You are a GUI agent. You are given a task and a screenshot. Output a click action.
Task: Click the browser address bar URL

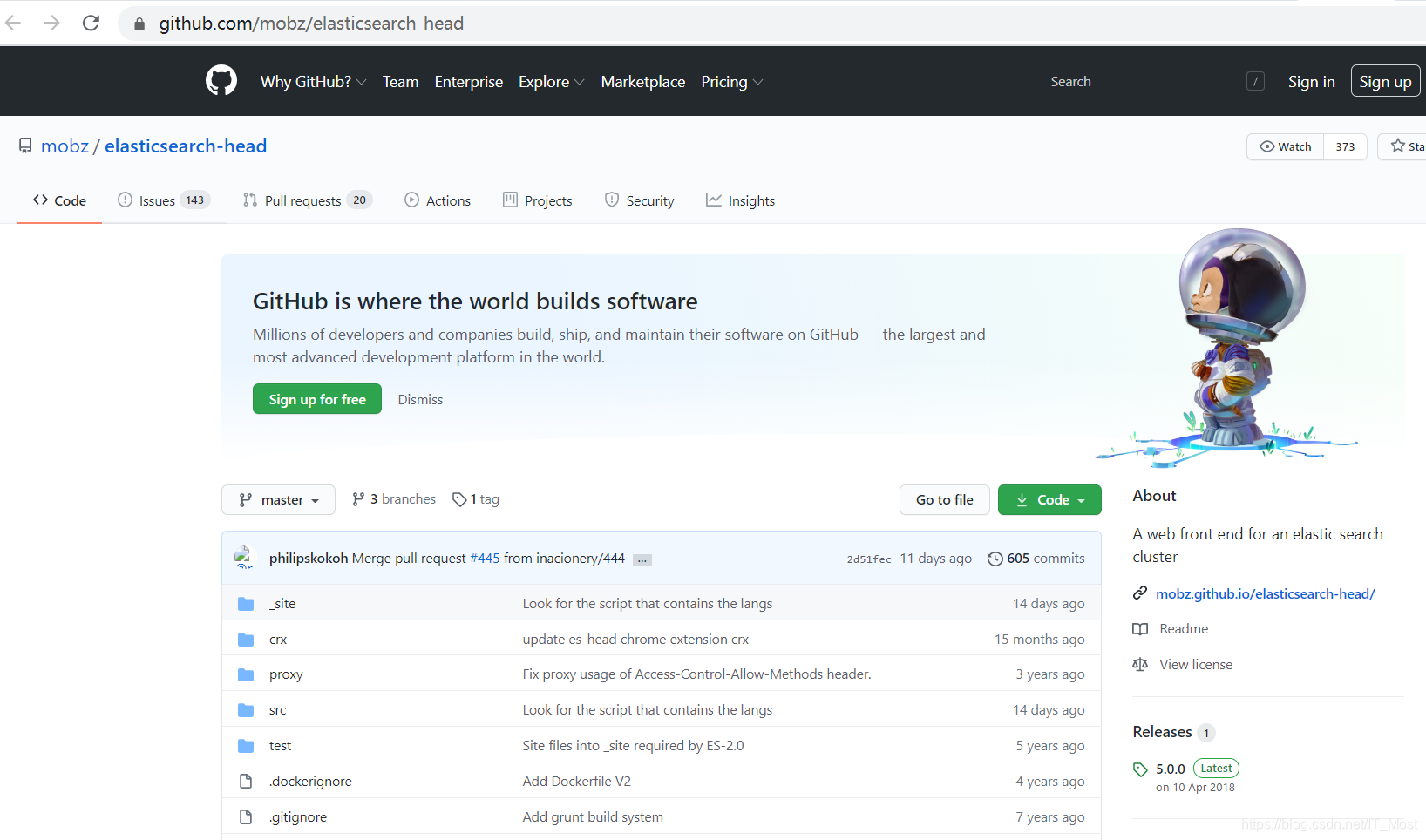coord(311,24)
